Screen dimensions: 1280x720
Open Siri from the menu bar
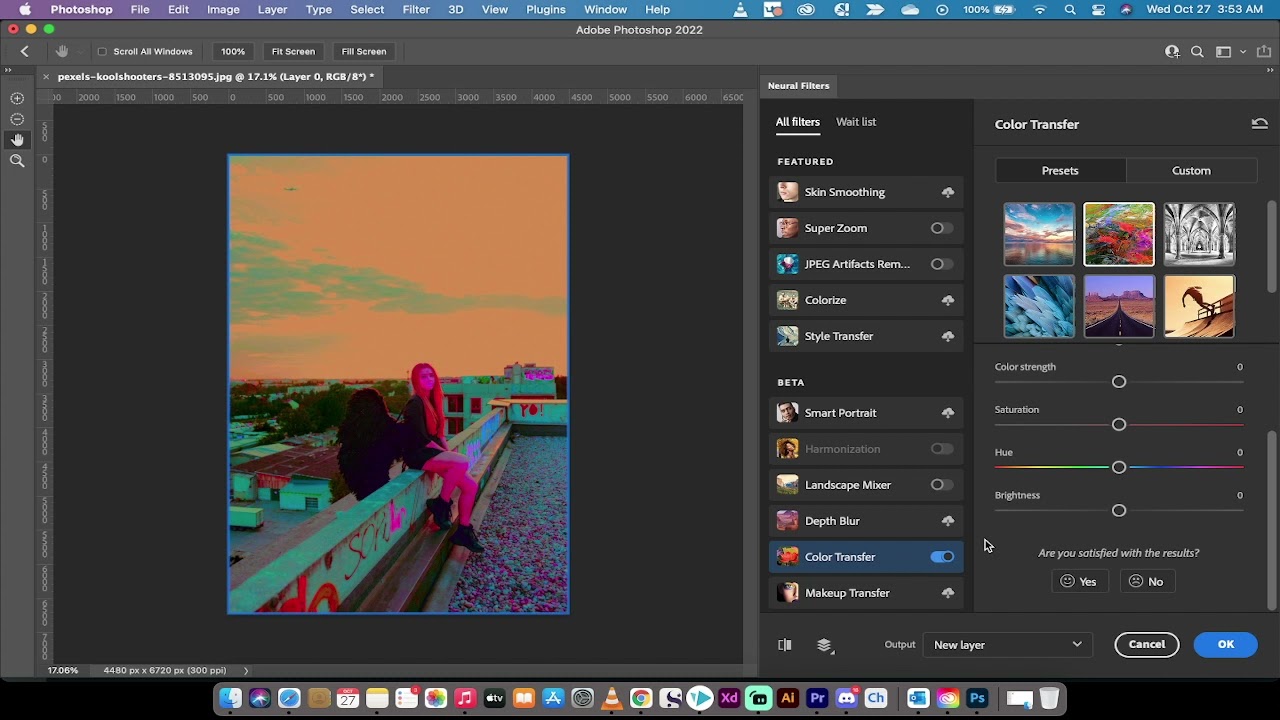click(1127, 9)
